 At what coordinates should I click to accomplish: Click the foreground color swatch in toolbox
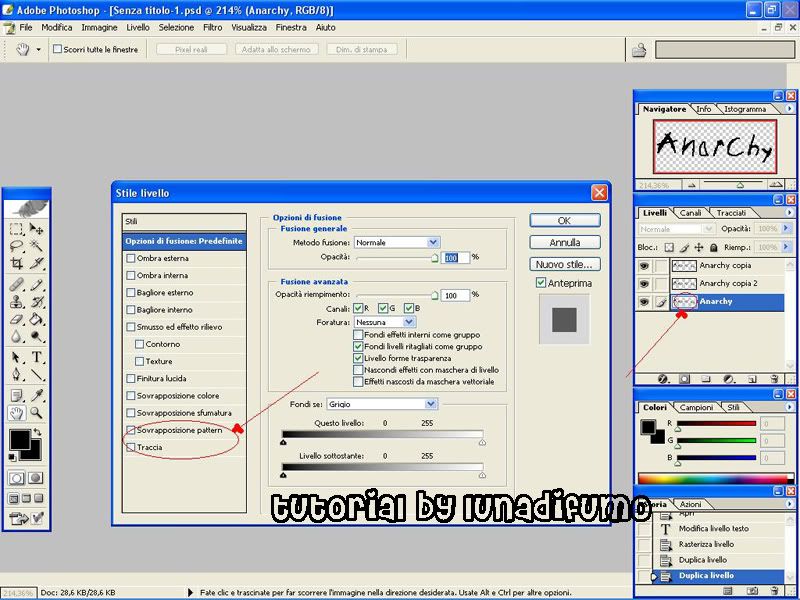(x=19, y=439)
